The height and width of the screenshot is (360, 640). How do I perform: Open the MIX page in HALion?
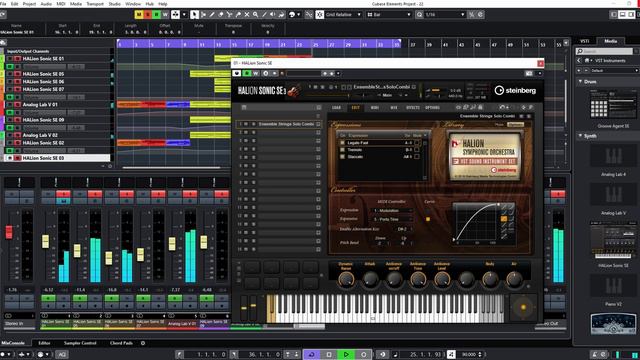(x=394, y=108)
